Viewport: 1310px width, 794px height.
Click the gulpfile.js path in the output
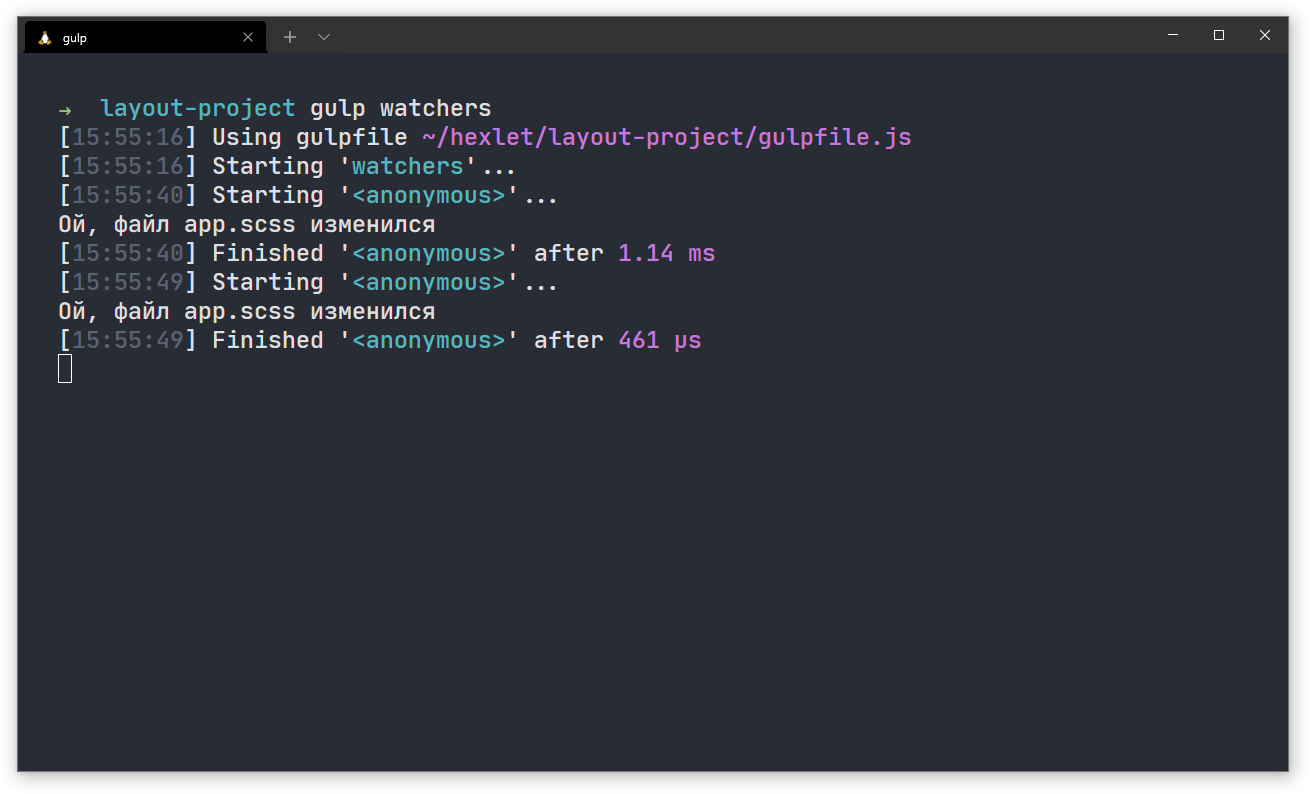pos(667,137)
